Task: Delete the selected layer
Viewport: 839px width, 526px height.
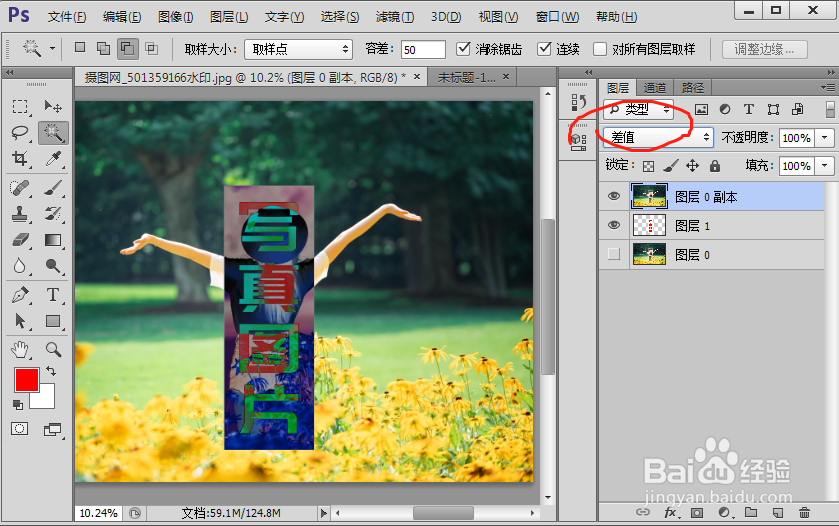Action: pos(804,513)
